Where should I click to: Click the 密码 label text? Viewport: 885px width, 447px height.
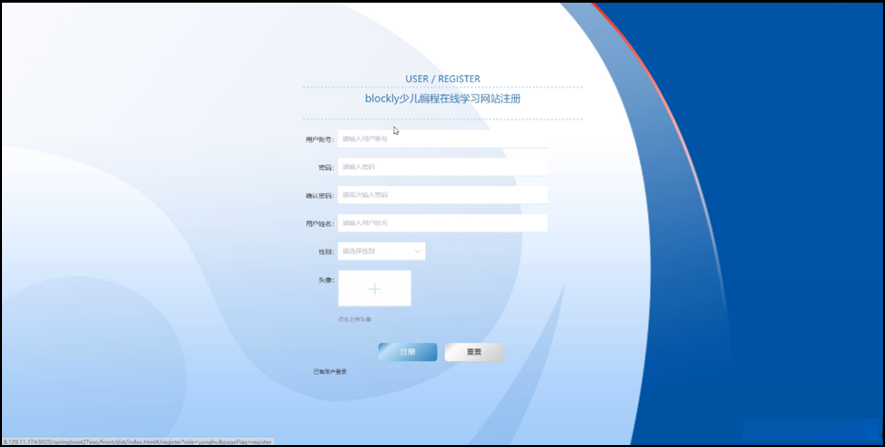326,168
